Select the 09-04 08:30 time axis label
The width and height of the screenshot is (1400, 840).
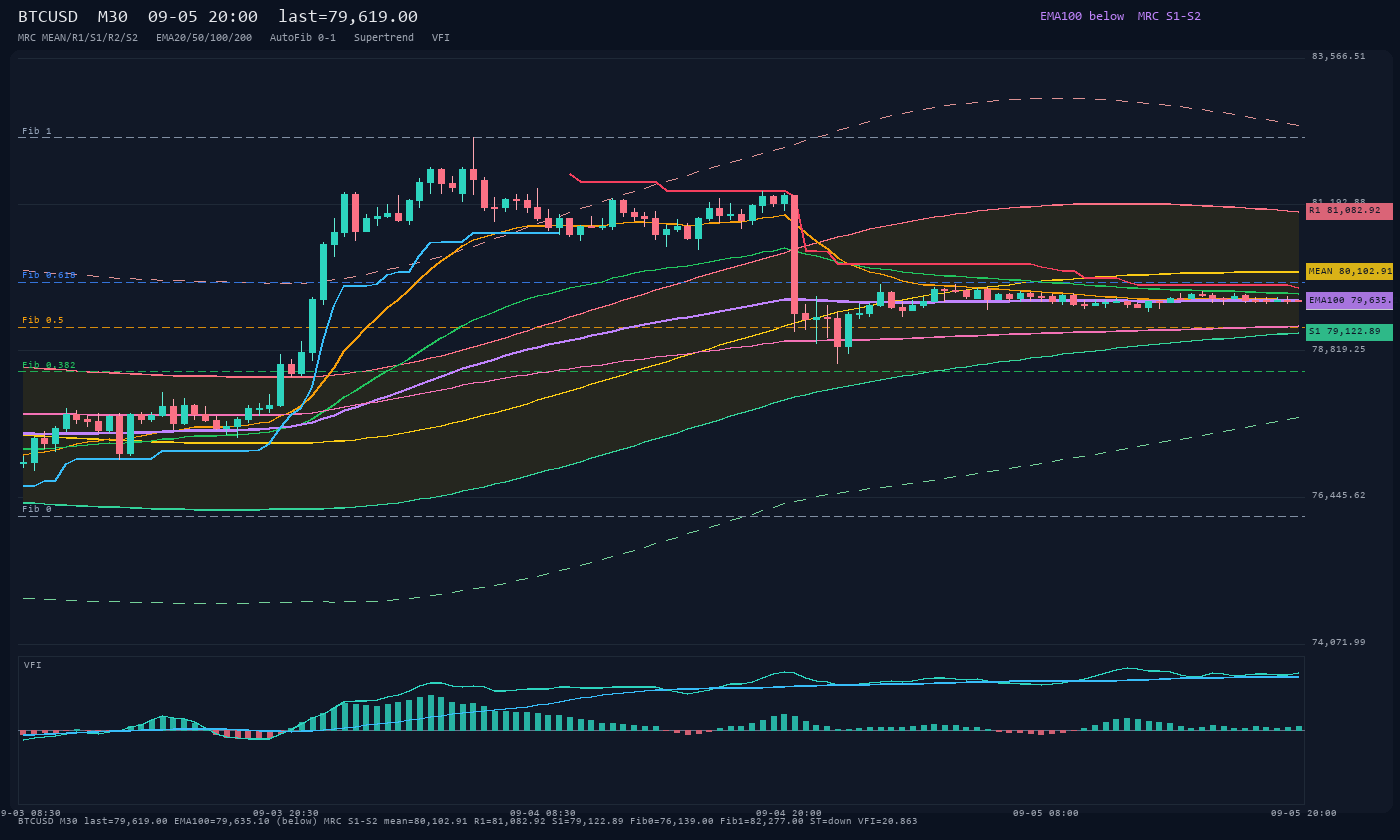click(543, 813)
